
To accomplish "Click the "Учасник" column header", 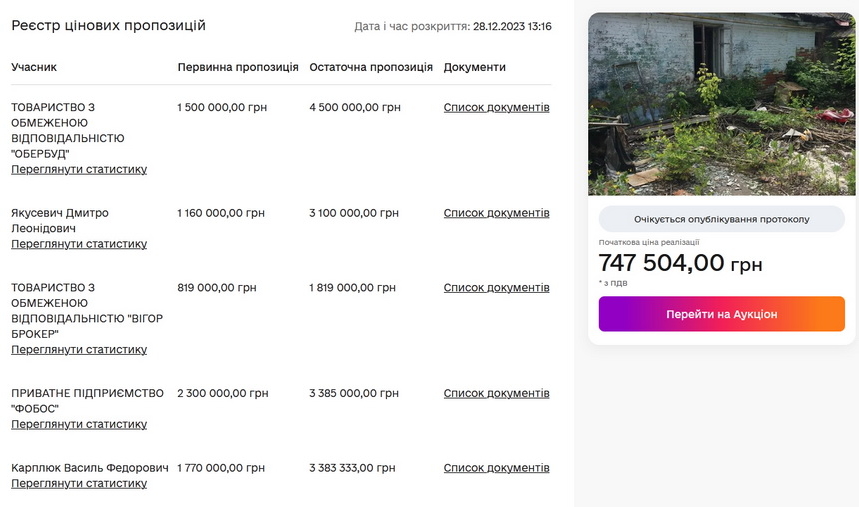I will tap(34, 67).
